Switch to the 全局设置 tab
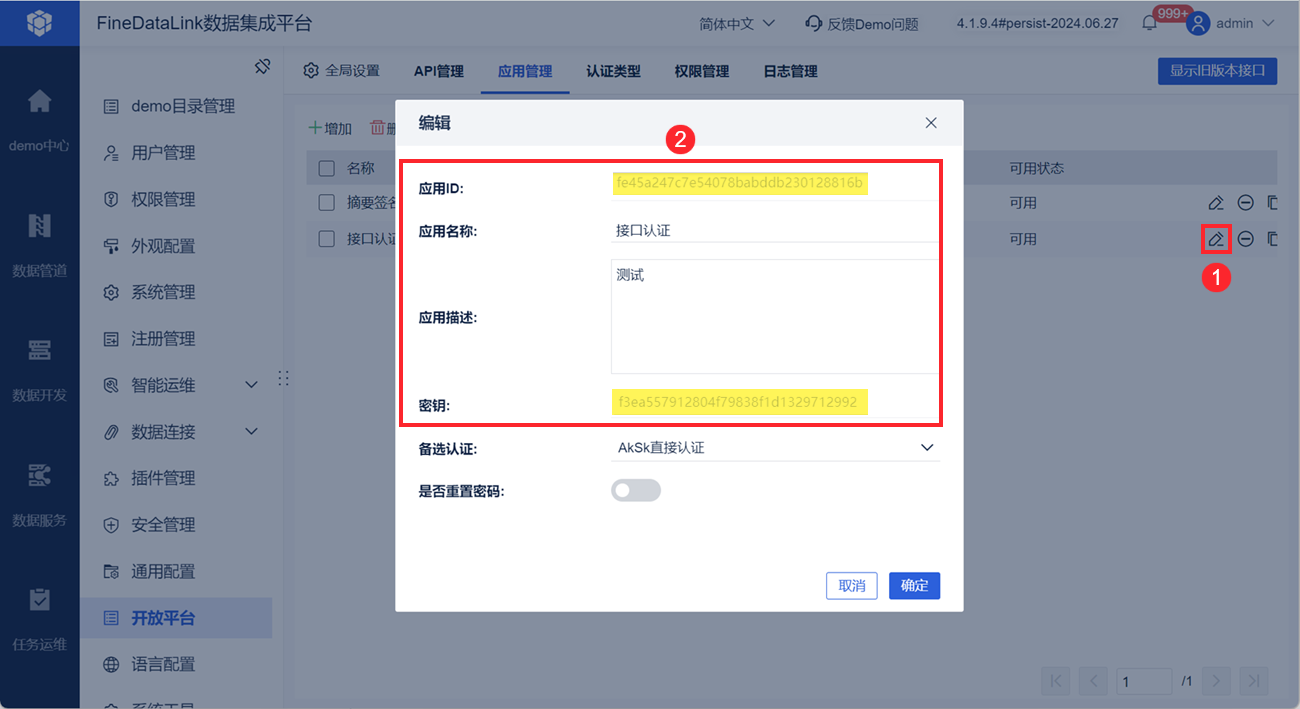This screenshot has width=1300, height=709. 342,71
